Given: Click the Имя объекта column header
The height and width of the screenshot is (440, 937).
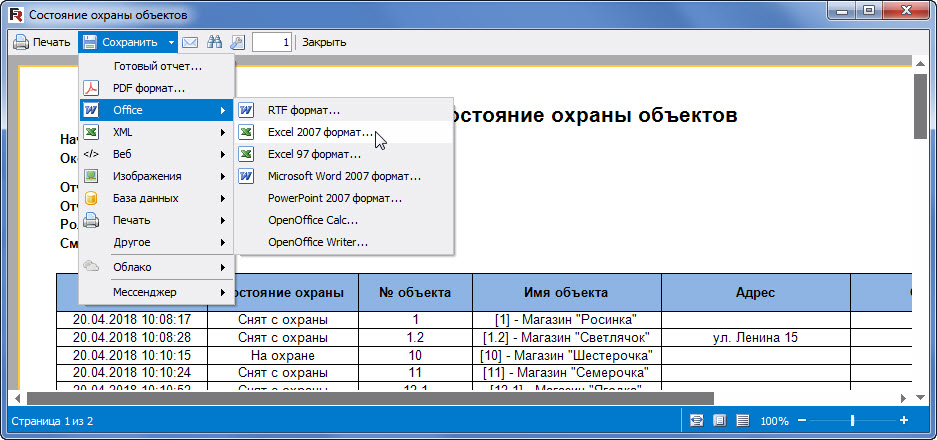Looking at the screenshot, I should pos(567,292).
